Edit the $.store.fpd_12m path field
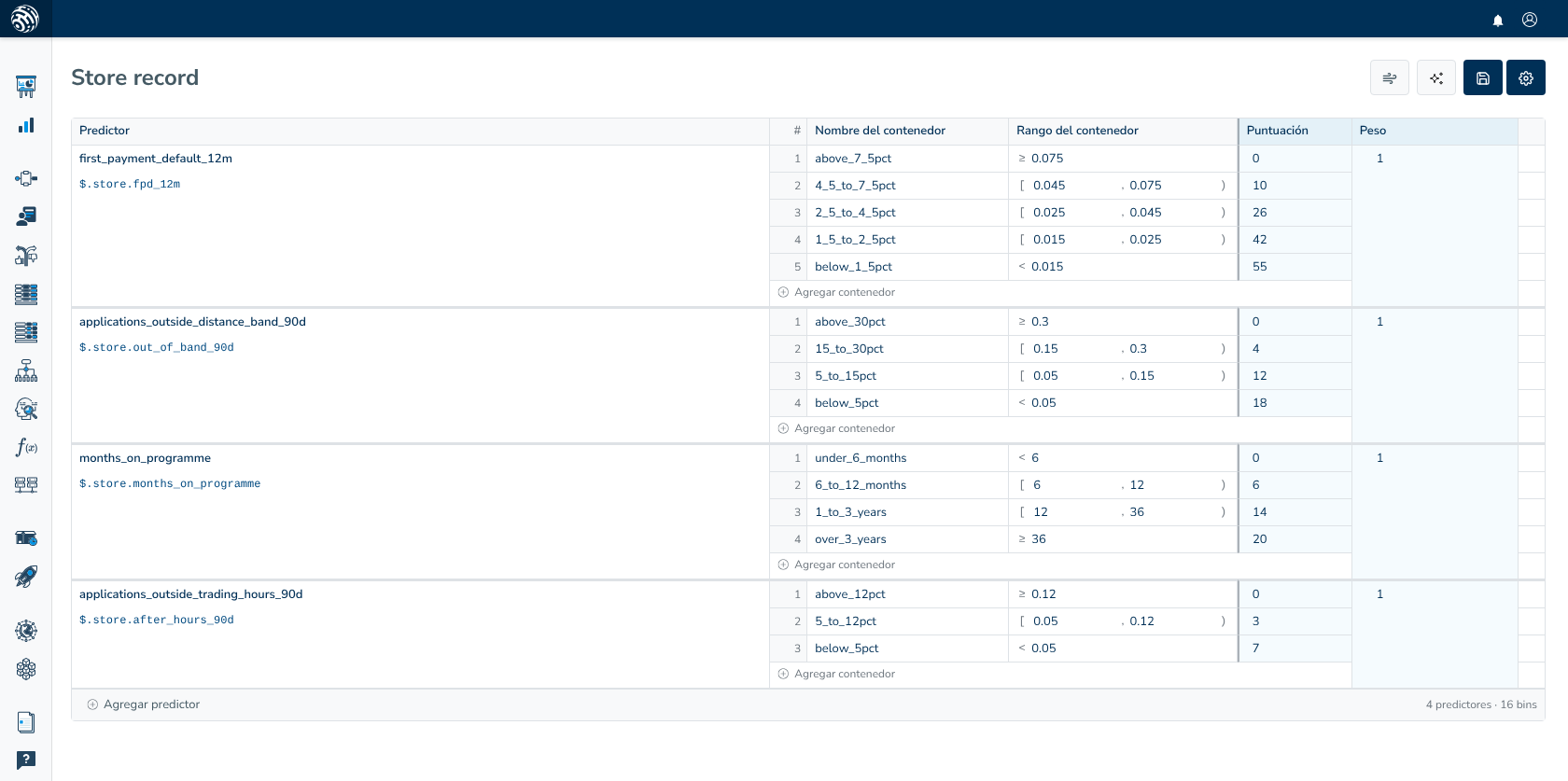1568x781 pixels. (x=130, y=185)
